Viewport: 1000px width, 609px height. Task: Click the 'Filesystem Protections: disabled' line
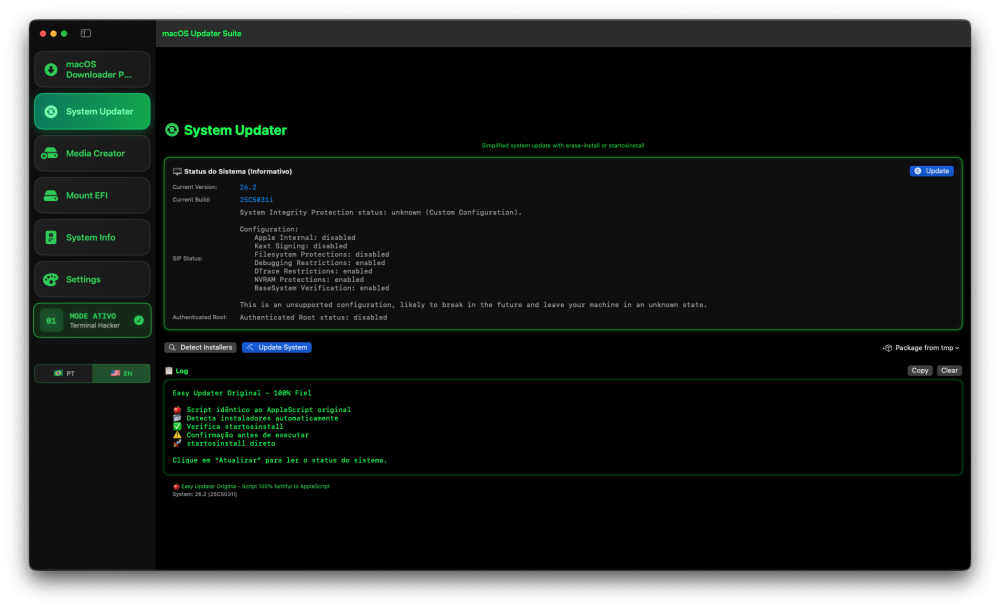click(x=321, y=254)
